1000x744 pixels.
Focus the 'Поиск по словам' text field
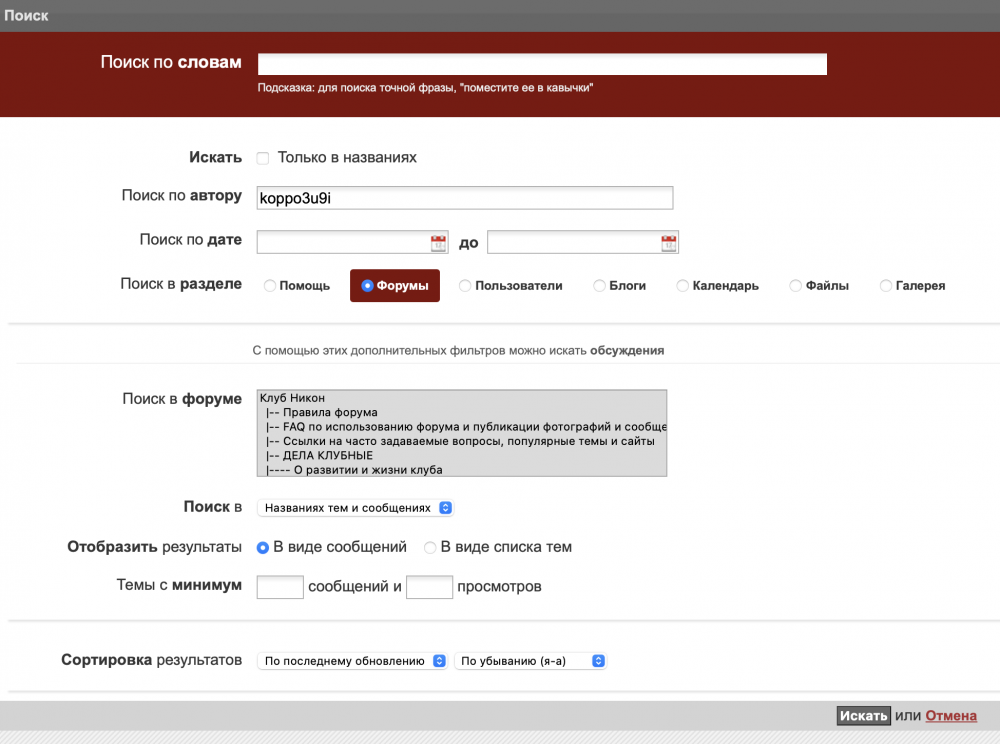point(542,64)
